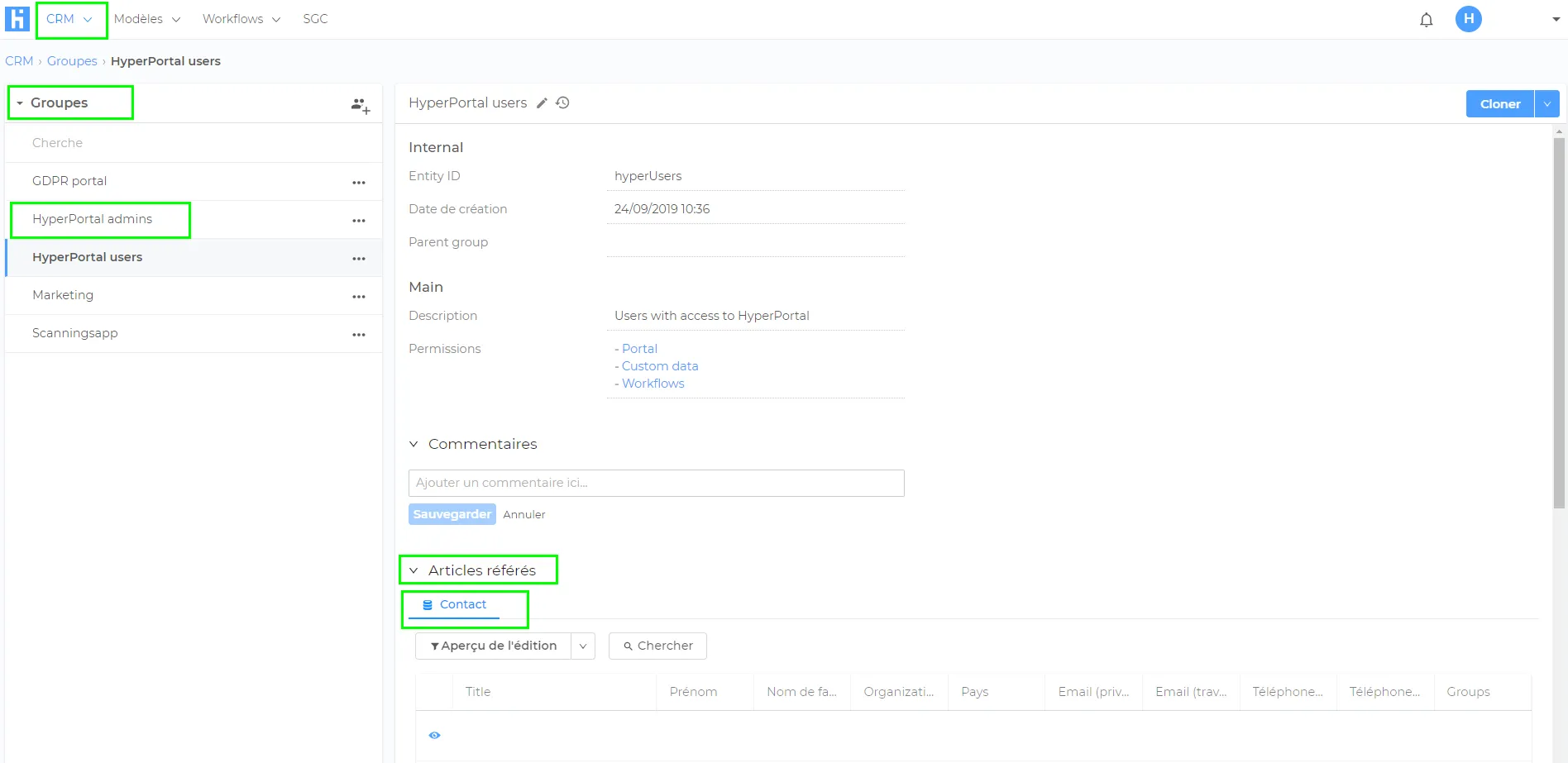Open the Workflows menu

(241, 19)
